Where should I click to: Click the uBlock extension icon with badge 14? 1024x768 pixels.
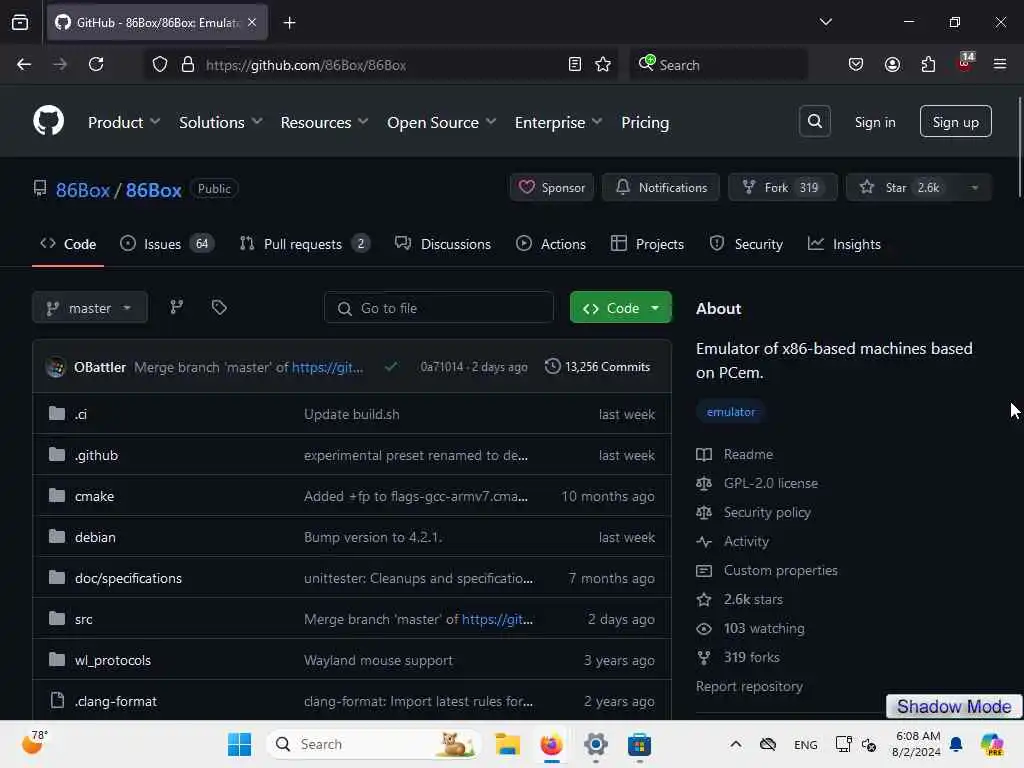coord(965,63)
